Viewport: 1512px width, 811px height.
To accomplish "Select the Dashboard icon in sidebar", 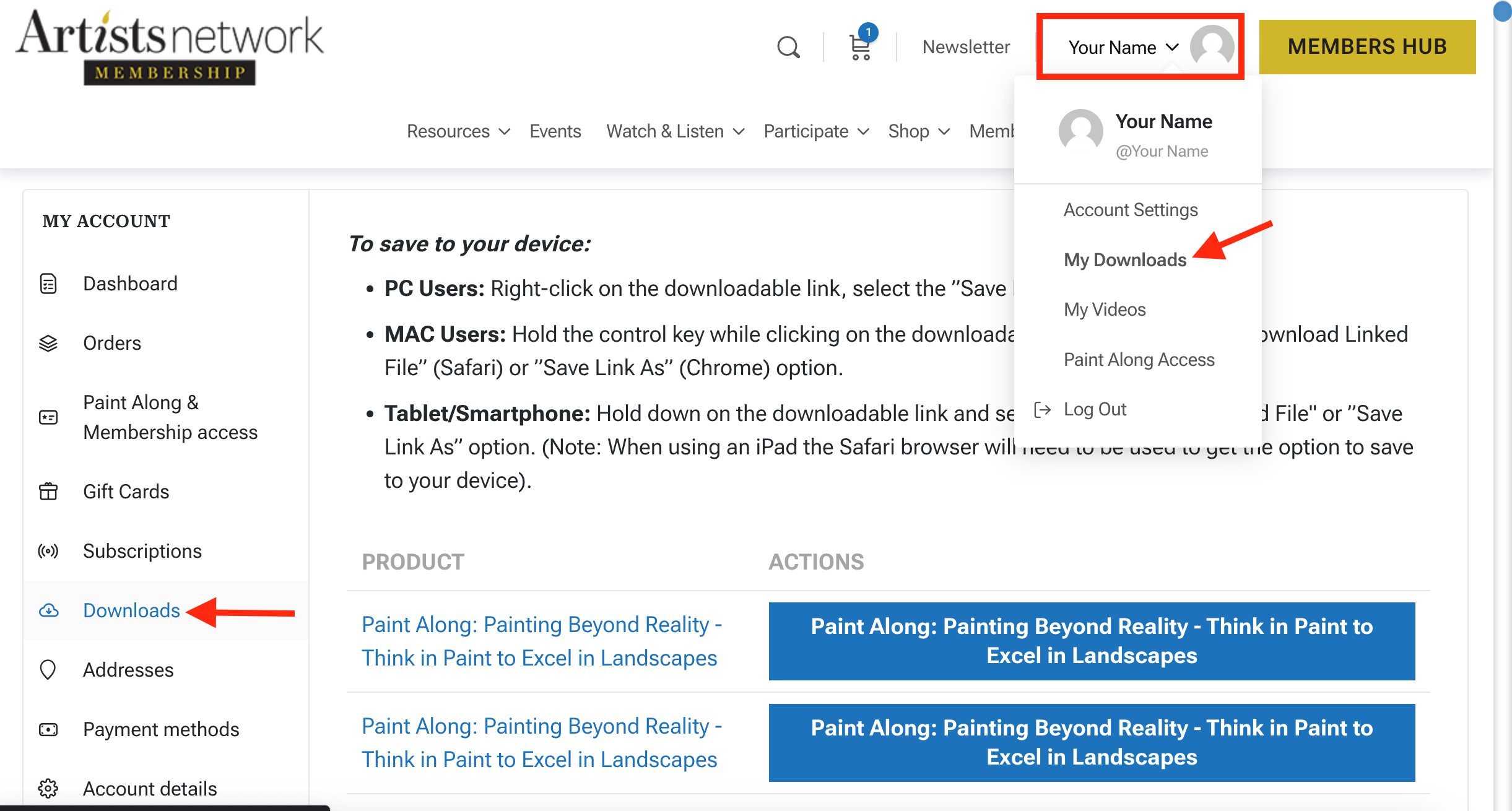I will pos(49,283).
